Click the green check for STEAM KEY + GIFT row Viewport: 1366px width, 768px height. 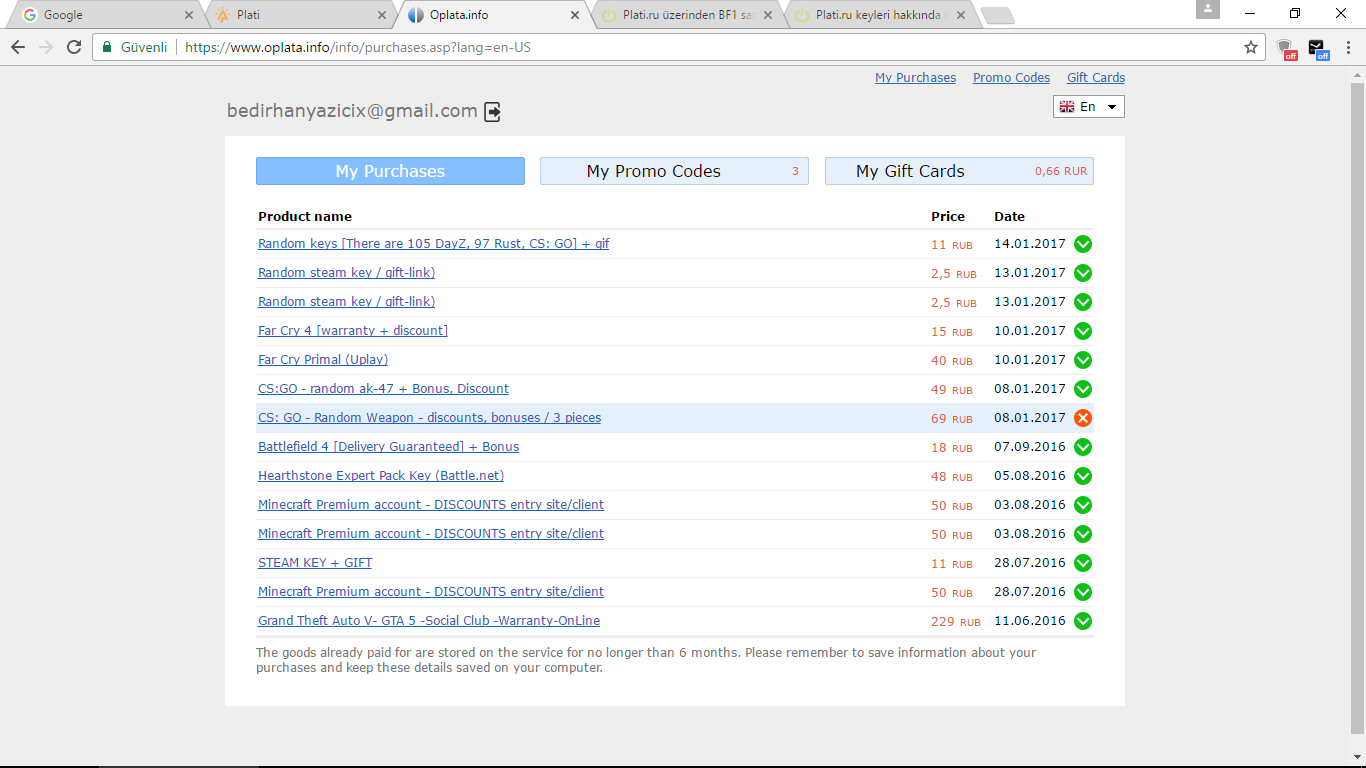1083,563
